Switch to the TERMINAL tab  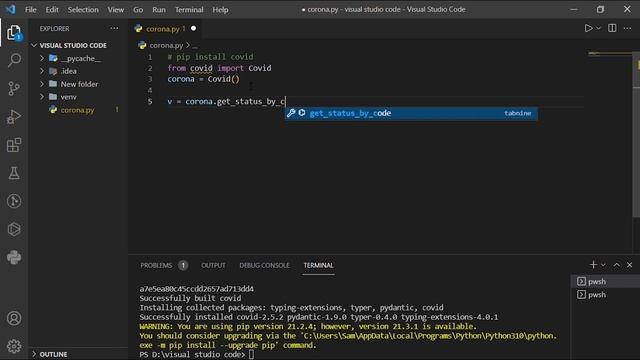click(x=318, y=265)
